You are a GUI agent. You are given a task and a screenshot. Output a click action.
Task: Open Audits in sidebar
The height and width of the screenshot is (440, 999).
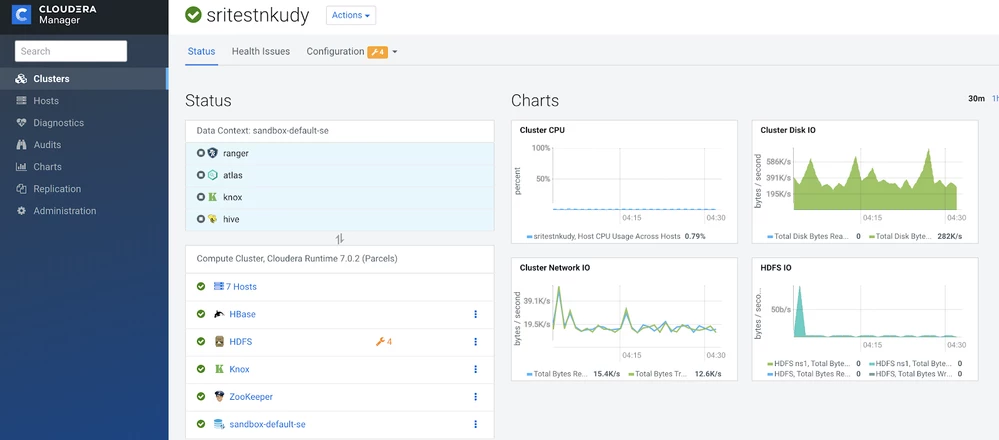coord(47,145)
